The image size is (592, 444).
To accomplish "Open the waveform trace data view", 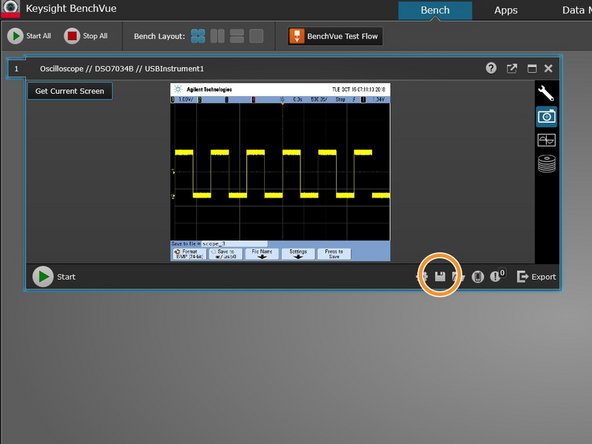I will coord(546,140).
